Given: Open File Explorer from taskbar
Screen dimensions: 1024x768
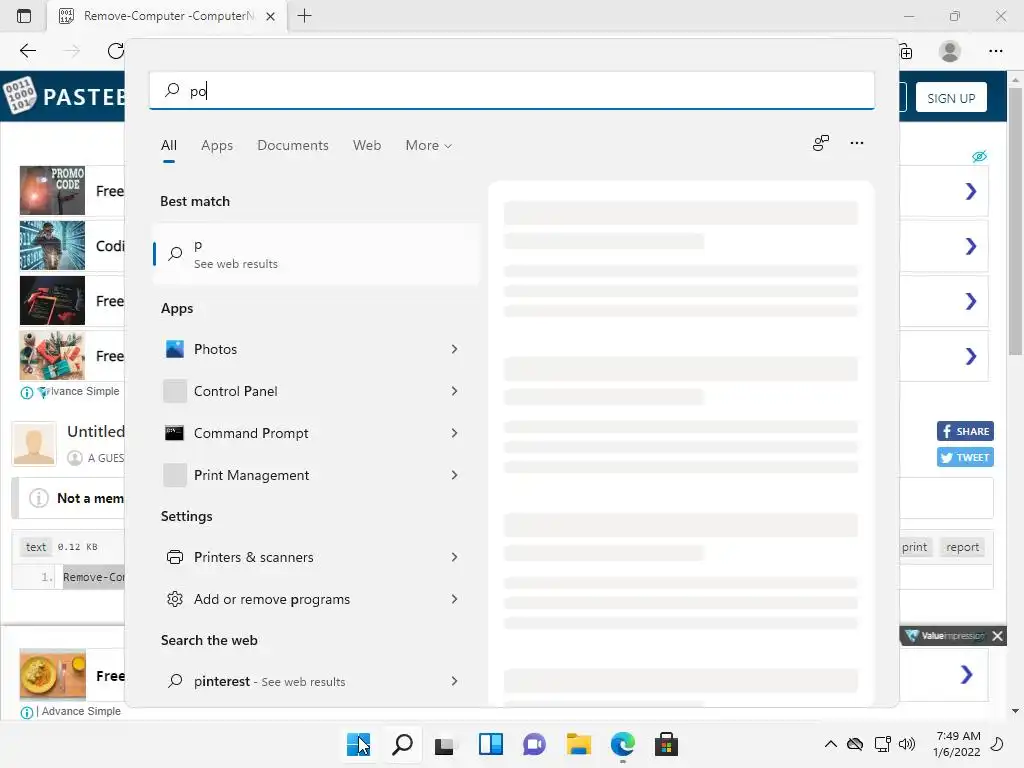Looking at the screenshot, I should 579,744.
